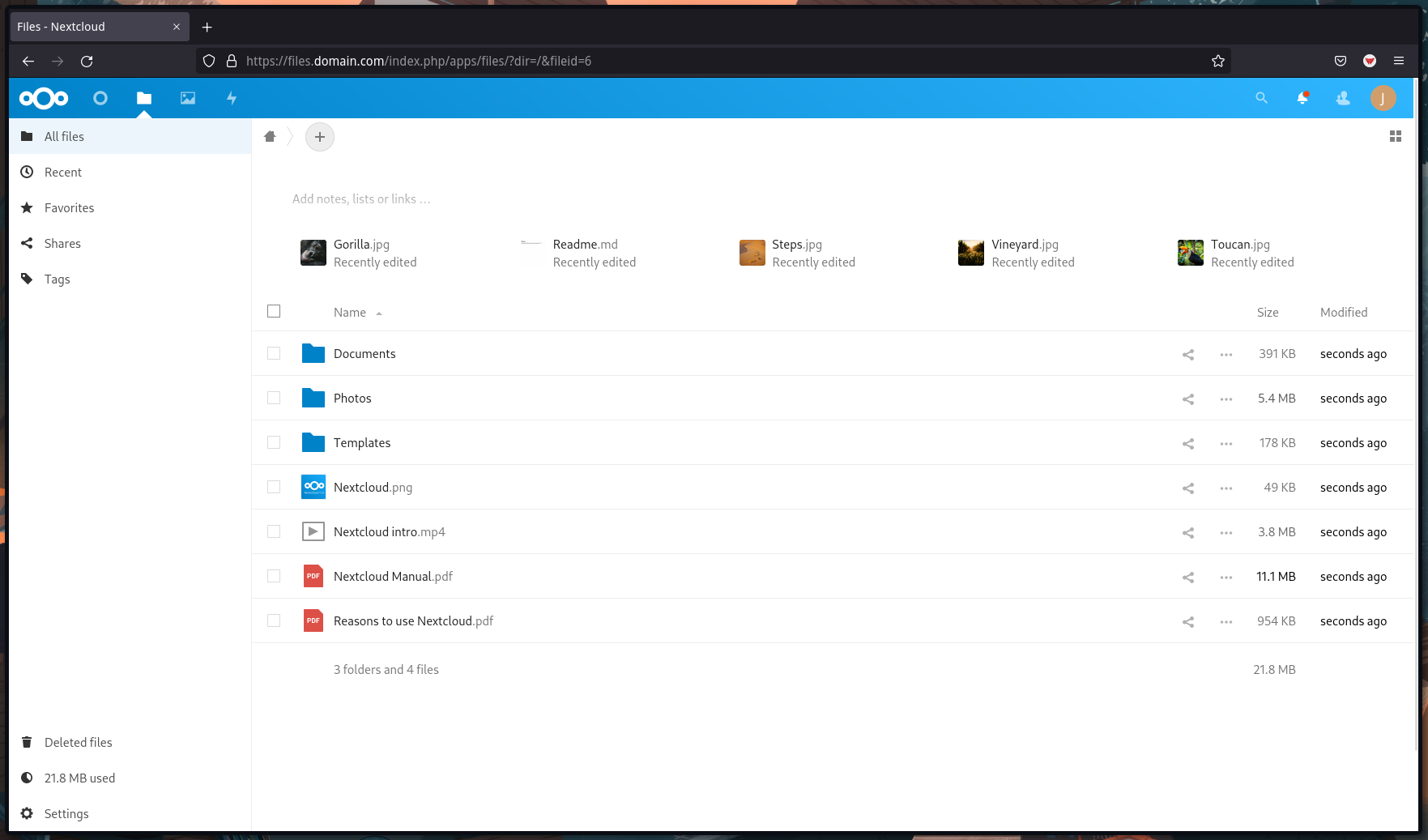Screen dimensions: 1428x840
Task: Click the Add notes, lists or links field
Action: pos(361,199)
